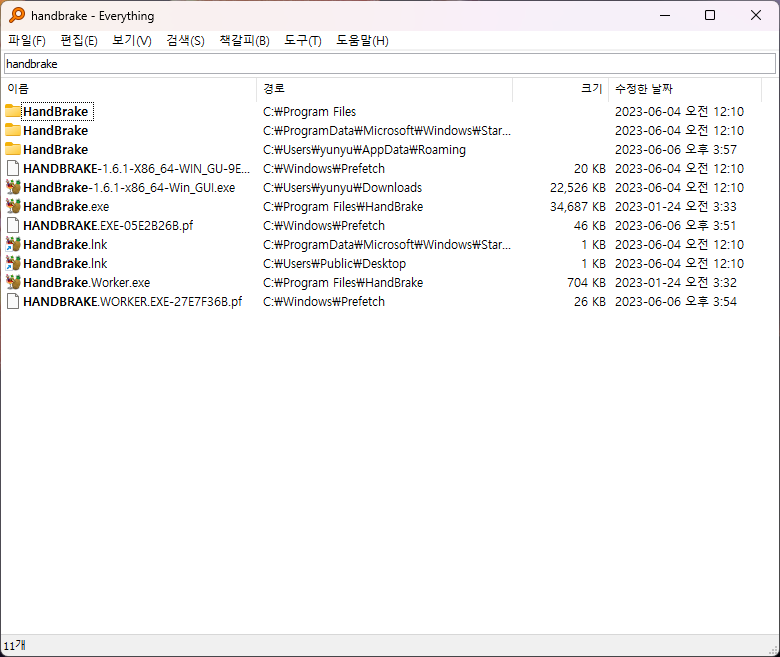Open the 책갈피(B) bookmarks menu
Screen dimensions: 780x657
(x=245, y=41)
